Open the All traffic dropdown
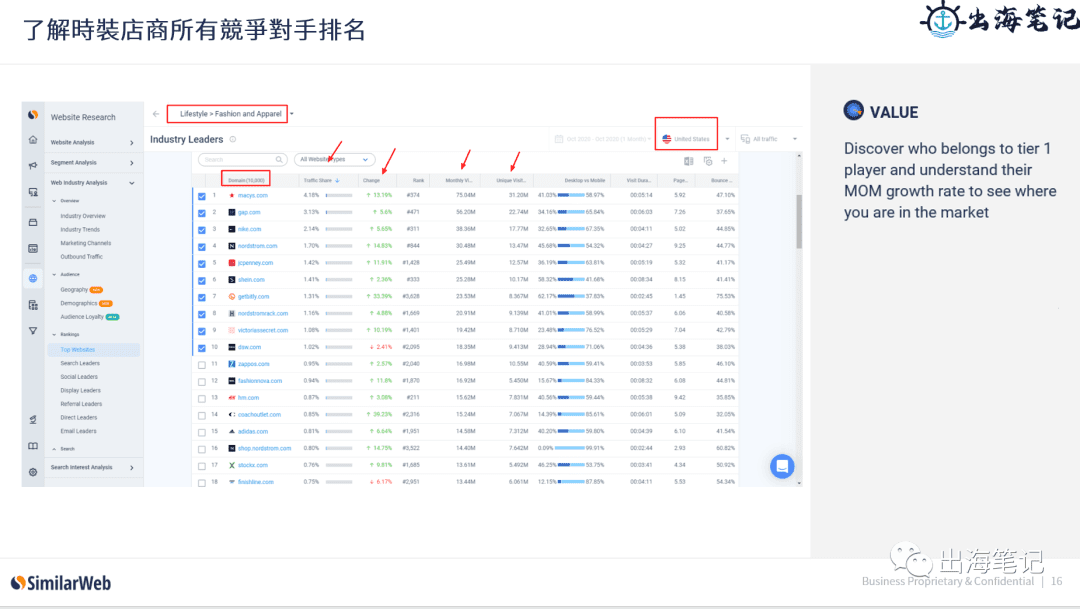This screenshot has height=609, width=1080. [768, 139]
